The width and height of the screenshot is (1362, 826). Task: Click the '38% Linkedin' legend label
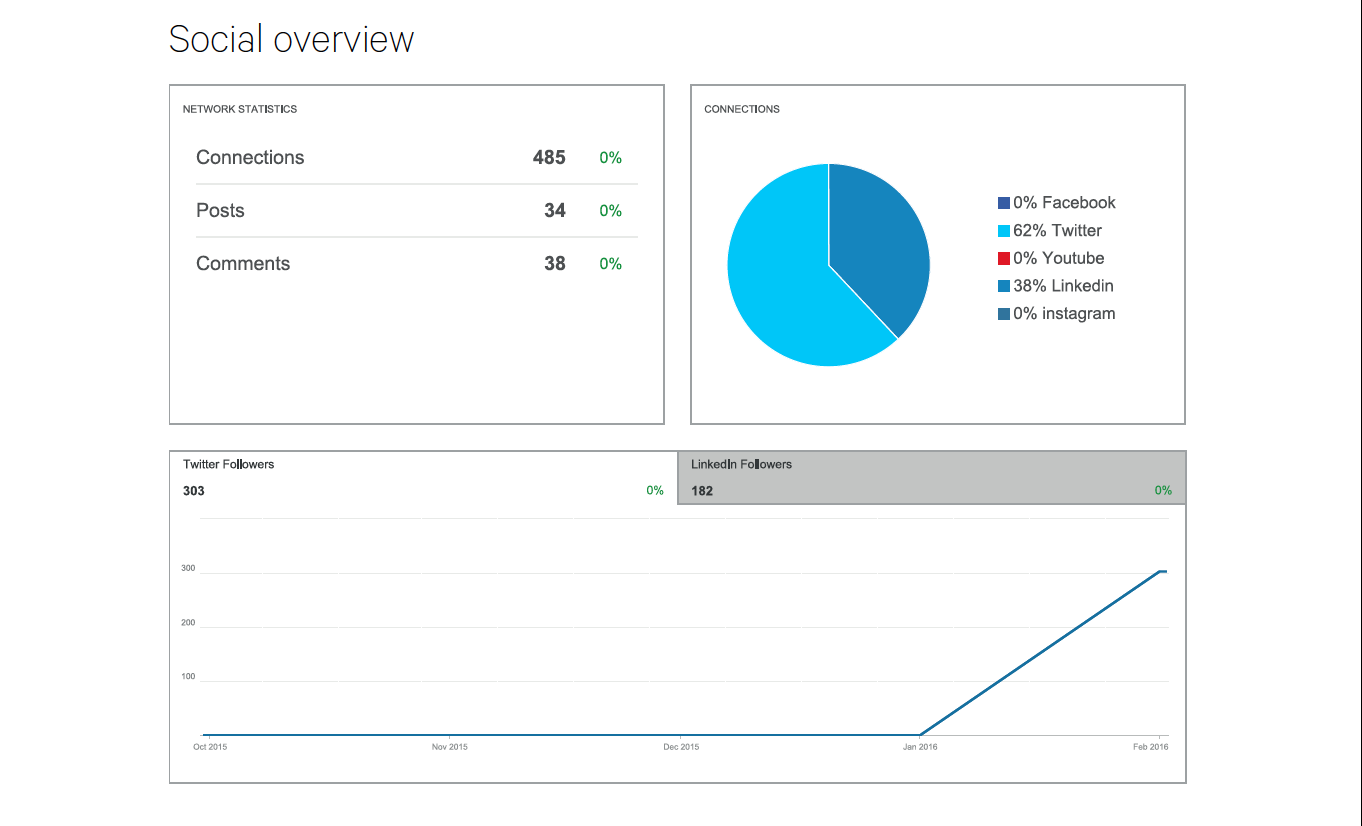coord(1063,286)
